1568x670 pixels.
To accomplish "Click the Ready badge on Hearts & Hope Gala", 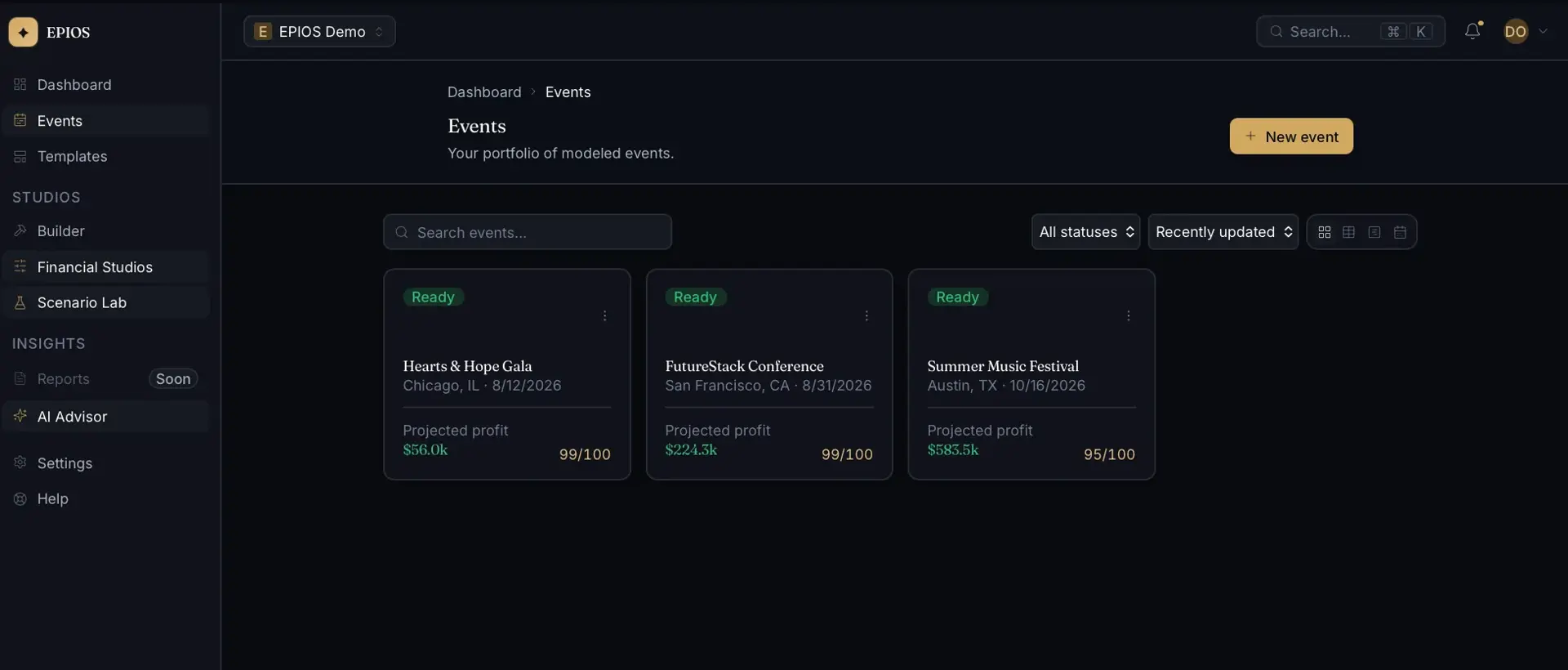I will pos(433,297).
